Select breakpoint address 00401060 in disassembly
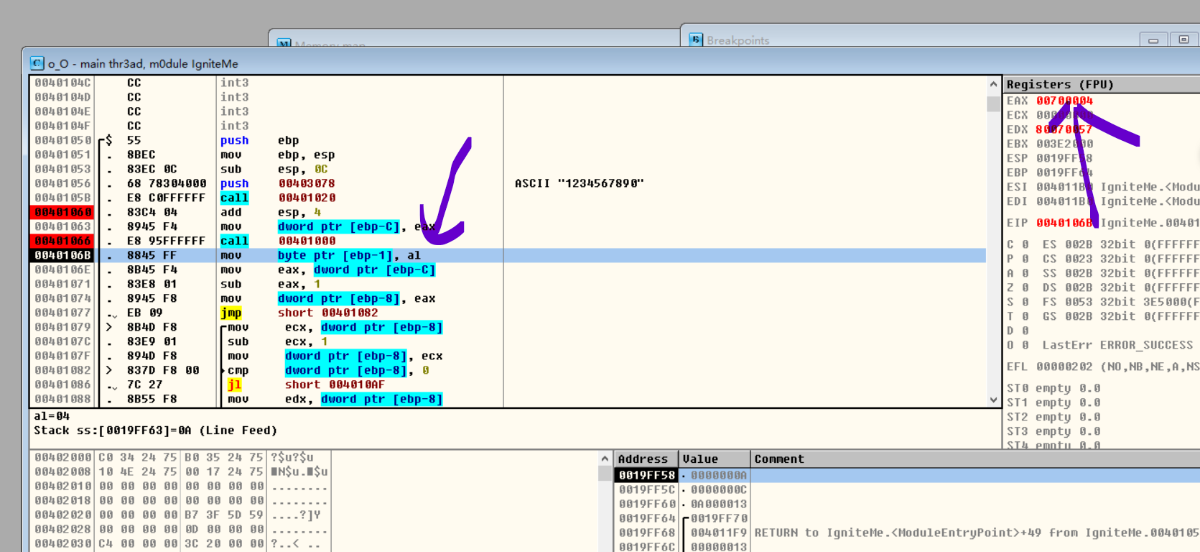Viewport: 1200px width, 552px height. pyautogui.click(x=63, y=212)
